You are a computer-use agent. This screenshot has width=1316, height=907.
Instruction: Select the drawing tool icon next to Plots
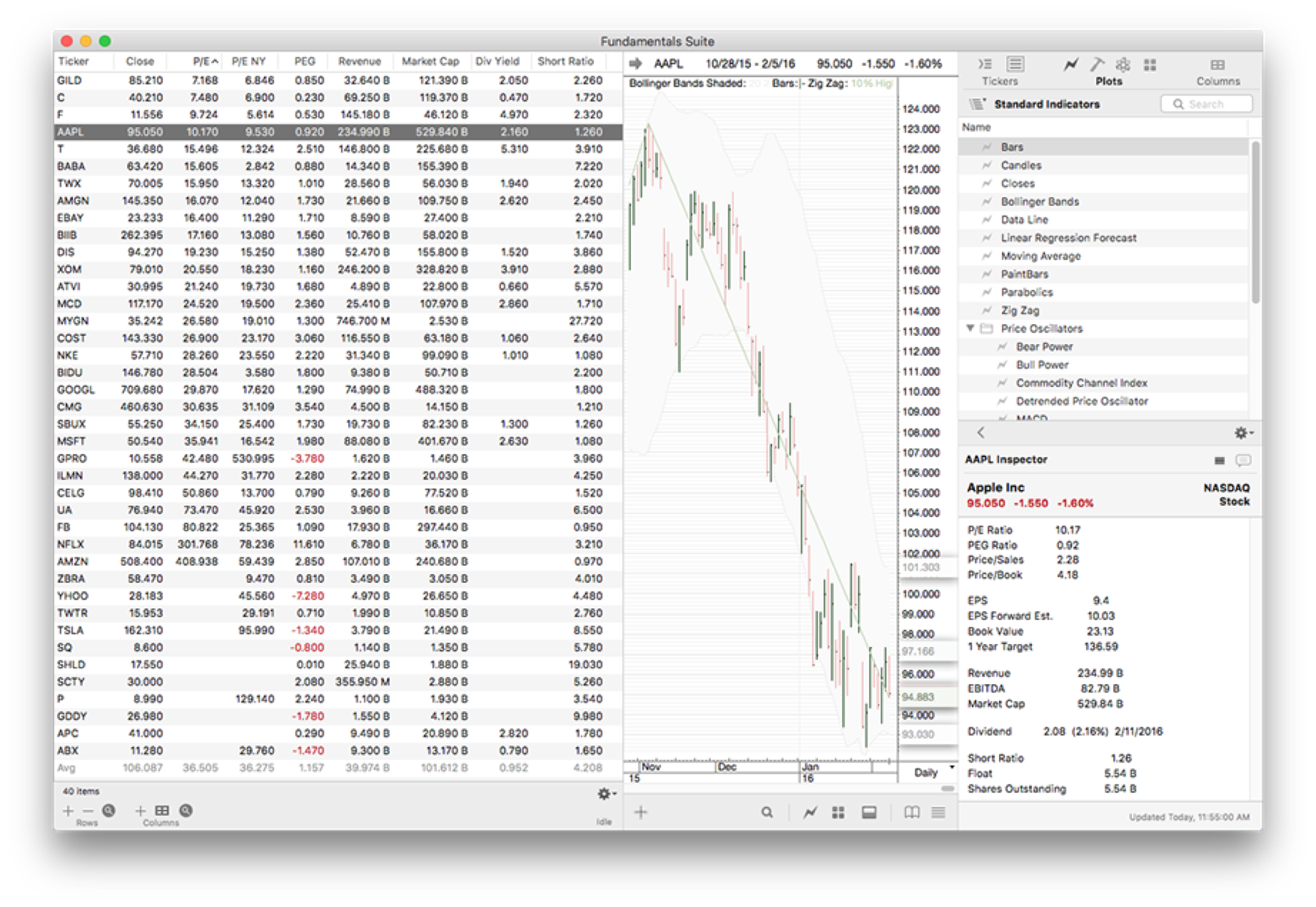tap(1097, 64)
